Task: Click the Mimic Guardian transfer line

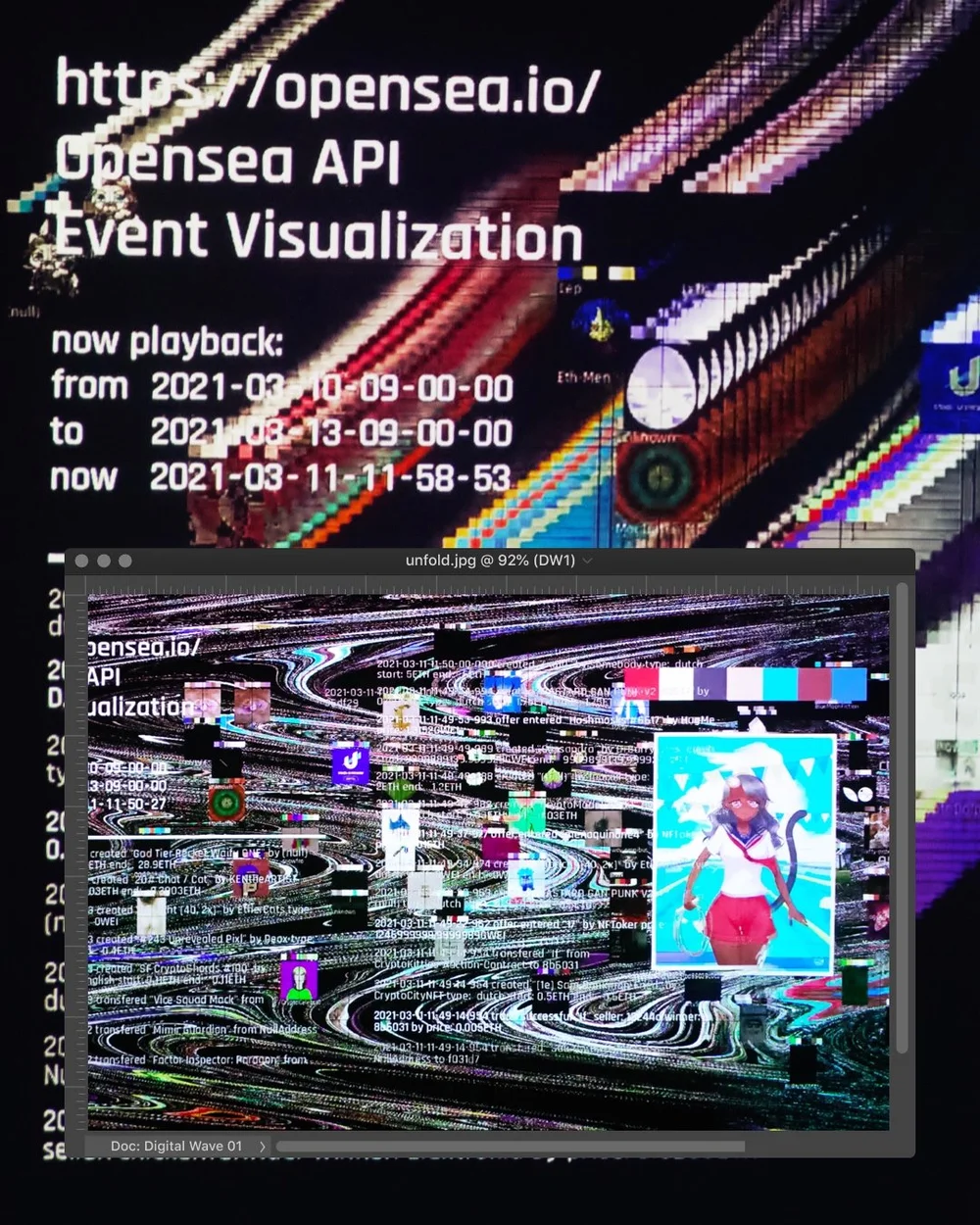Action: 203,1029
